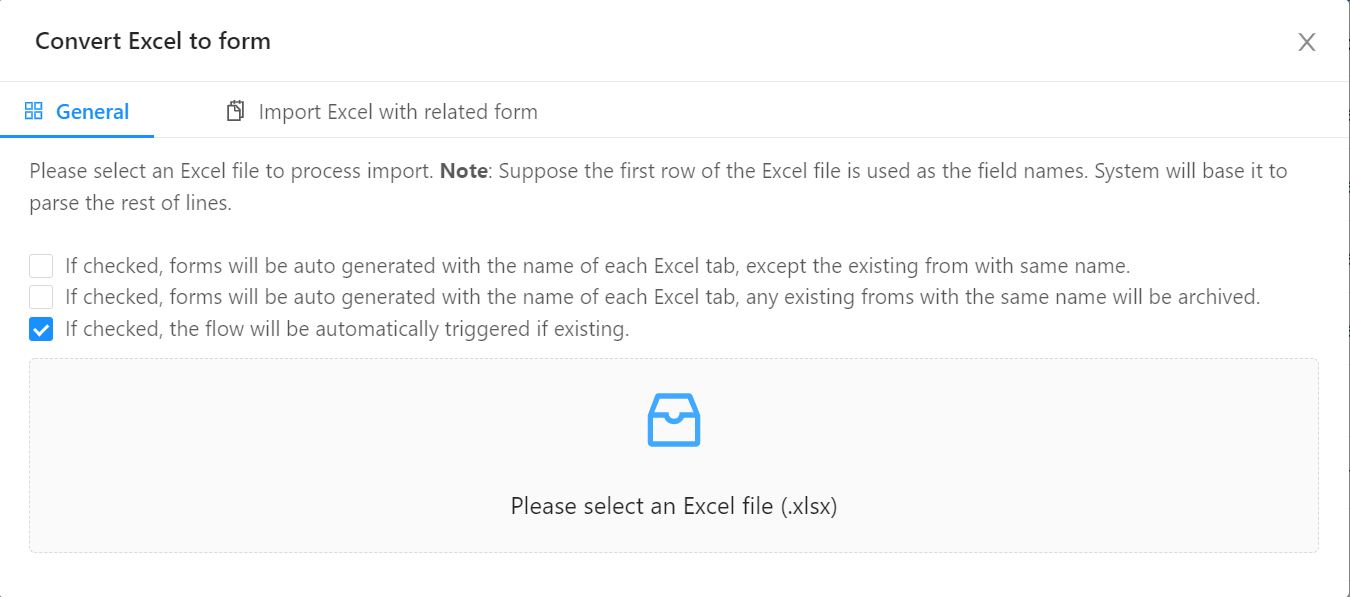
Task: Close the Convert Excel to form dialog
Action: coord(1306,42)
